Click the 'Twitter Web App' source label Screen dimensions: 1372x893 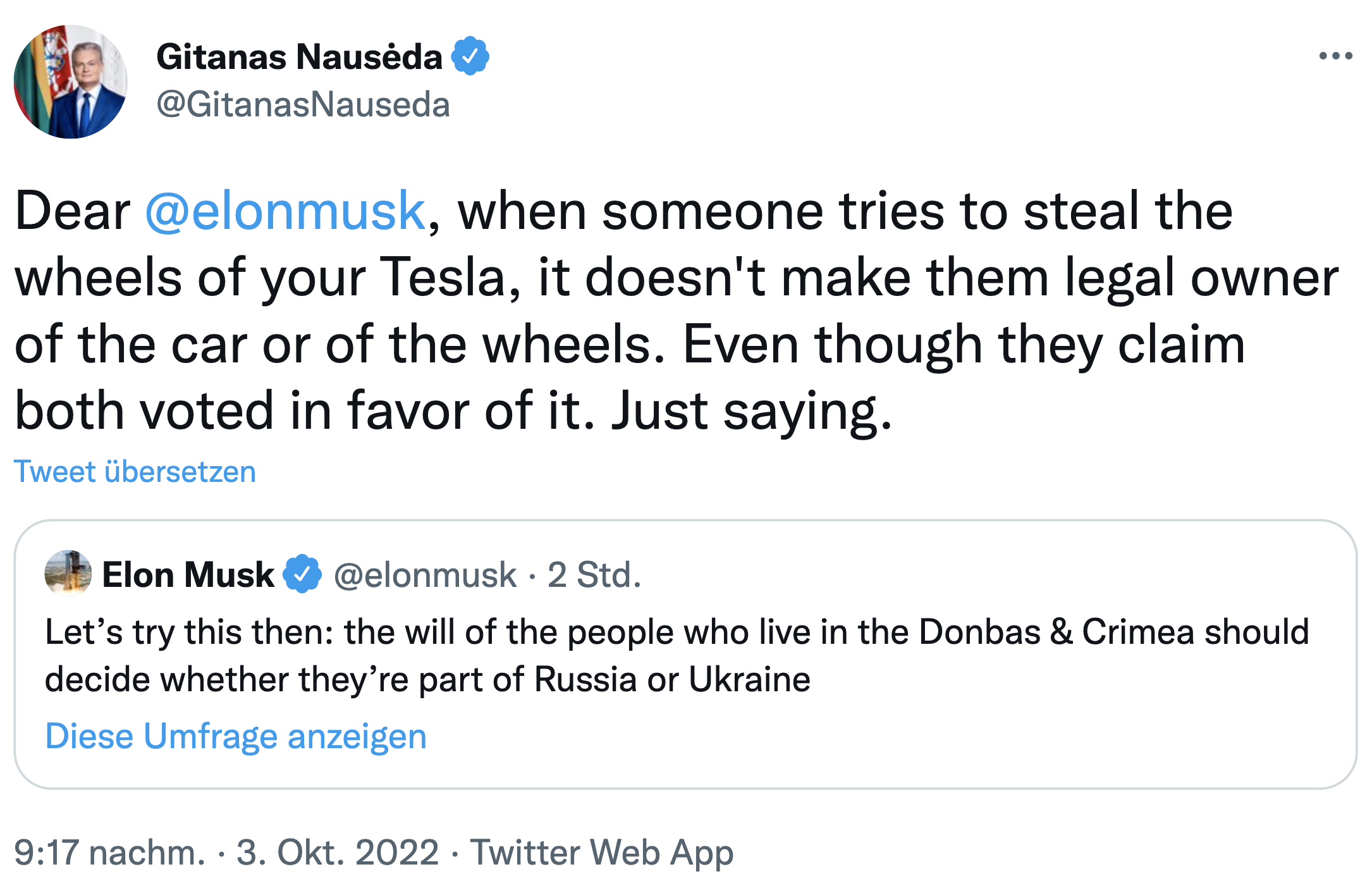[x=601, y=853]
